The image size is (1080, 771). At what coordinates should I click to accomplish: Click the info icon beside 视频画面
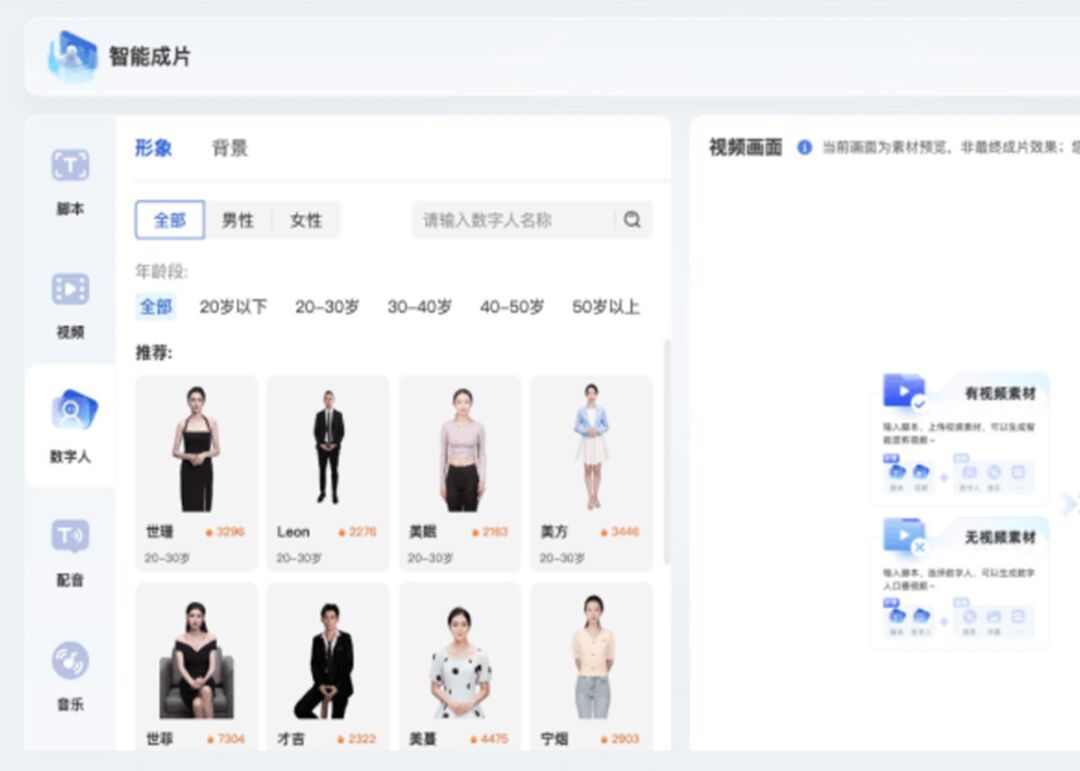[804, 148]
